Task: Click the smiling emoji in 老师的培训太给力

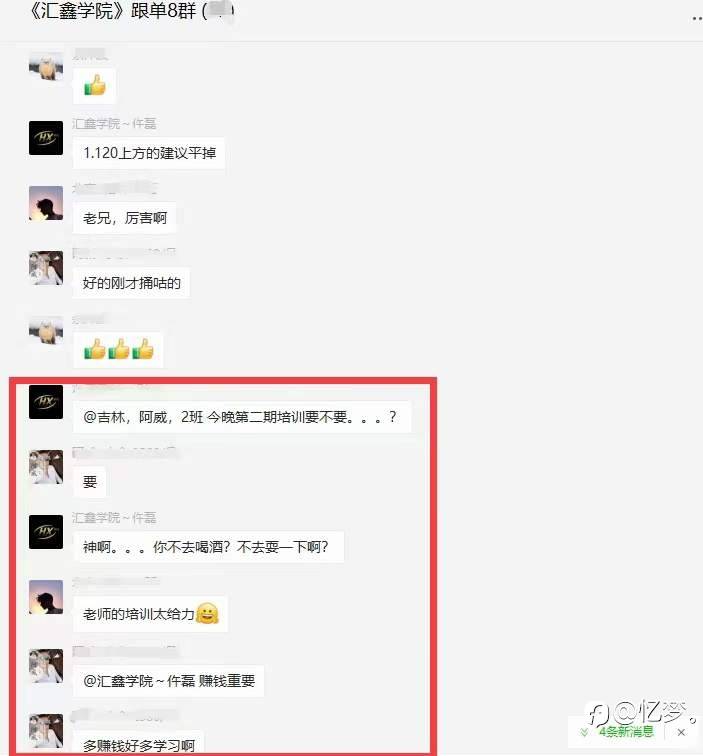Action: [207, 614]
